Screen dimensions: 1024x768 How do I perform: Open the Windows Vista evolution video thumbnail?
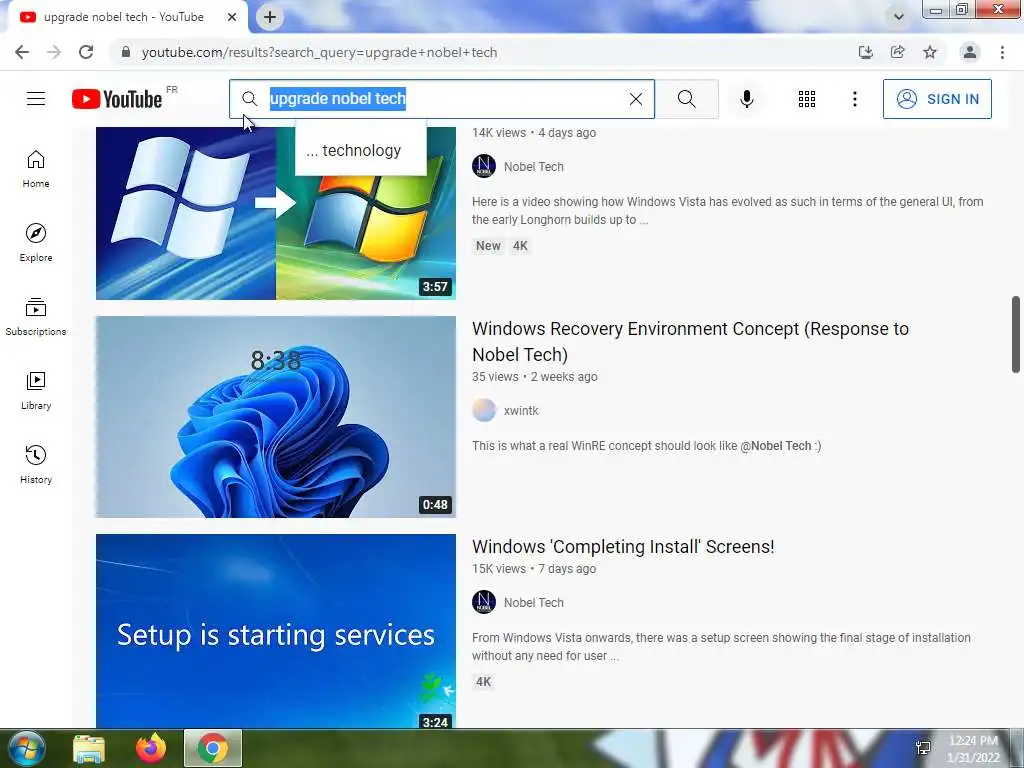tap(276, 213)
